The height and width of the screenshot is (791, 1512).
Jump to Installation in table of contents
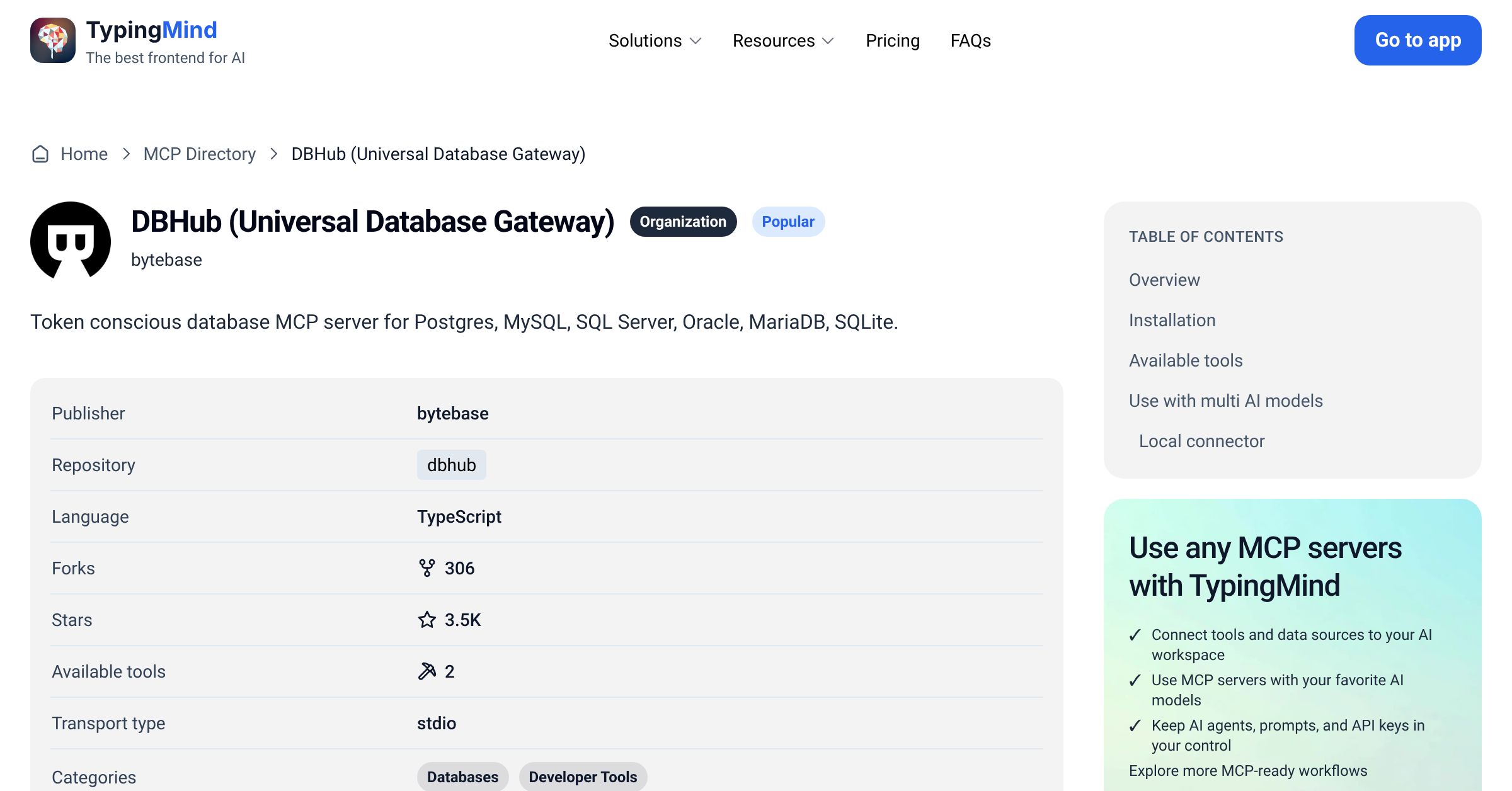click(1172, 320)
